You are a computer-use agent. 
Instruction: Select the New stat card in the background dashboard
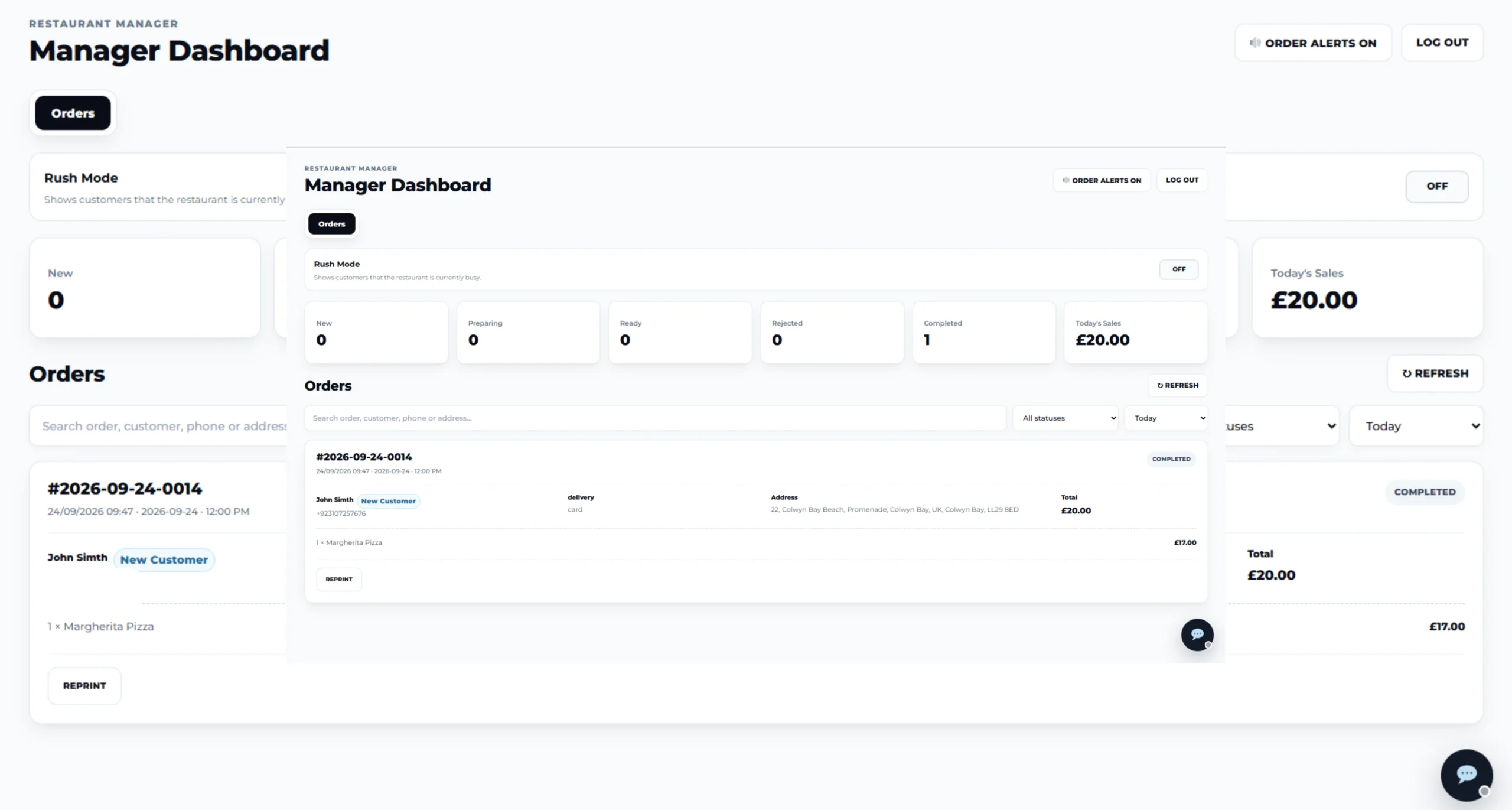coord(145,288)
